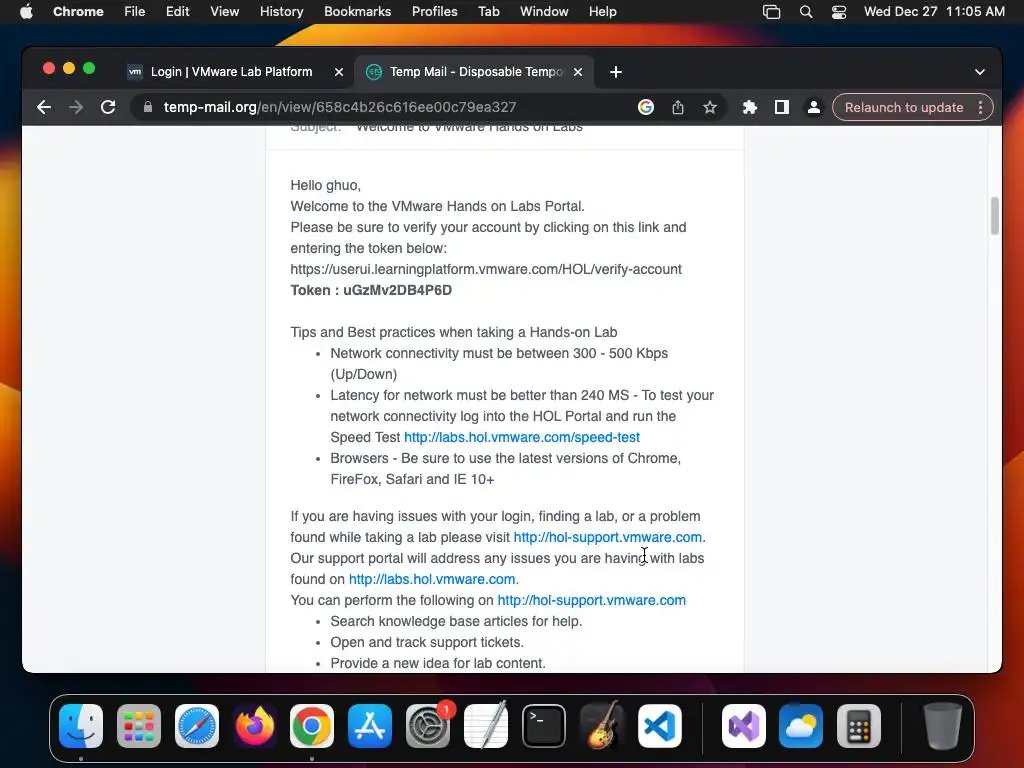
Task: Launch Safari from the Dock
Action: click(x=197, y=726)
